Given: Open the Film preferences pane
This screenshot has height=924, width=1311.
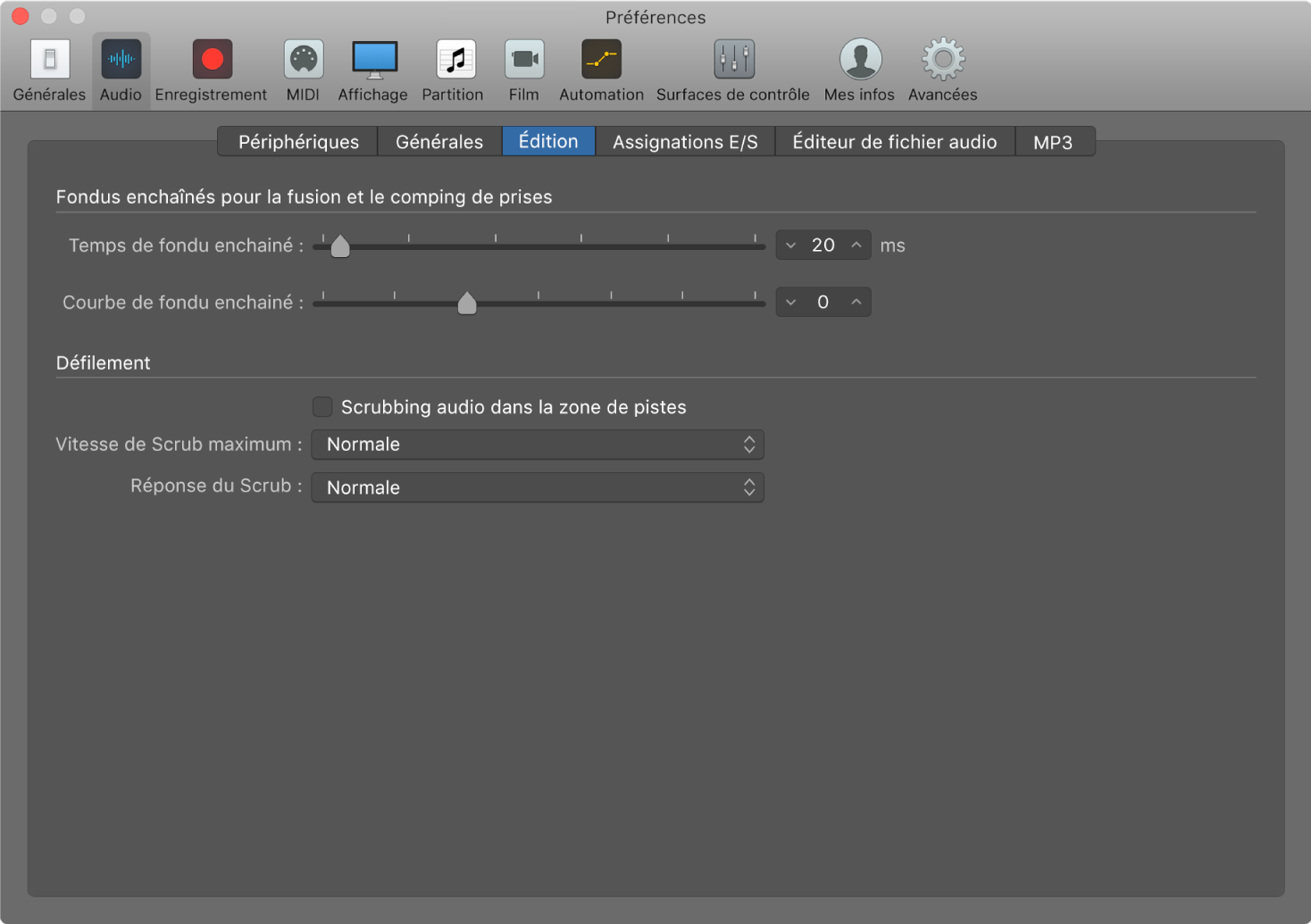Looking at the screenshot, I should point(524,61).
